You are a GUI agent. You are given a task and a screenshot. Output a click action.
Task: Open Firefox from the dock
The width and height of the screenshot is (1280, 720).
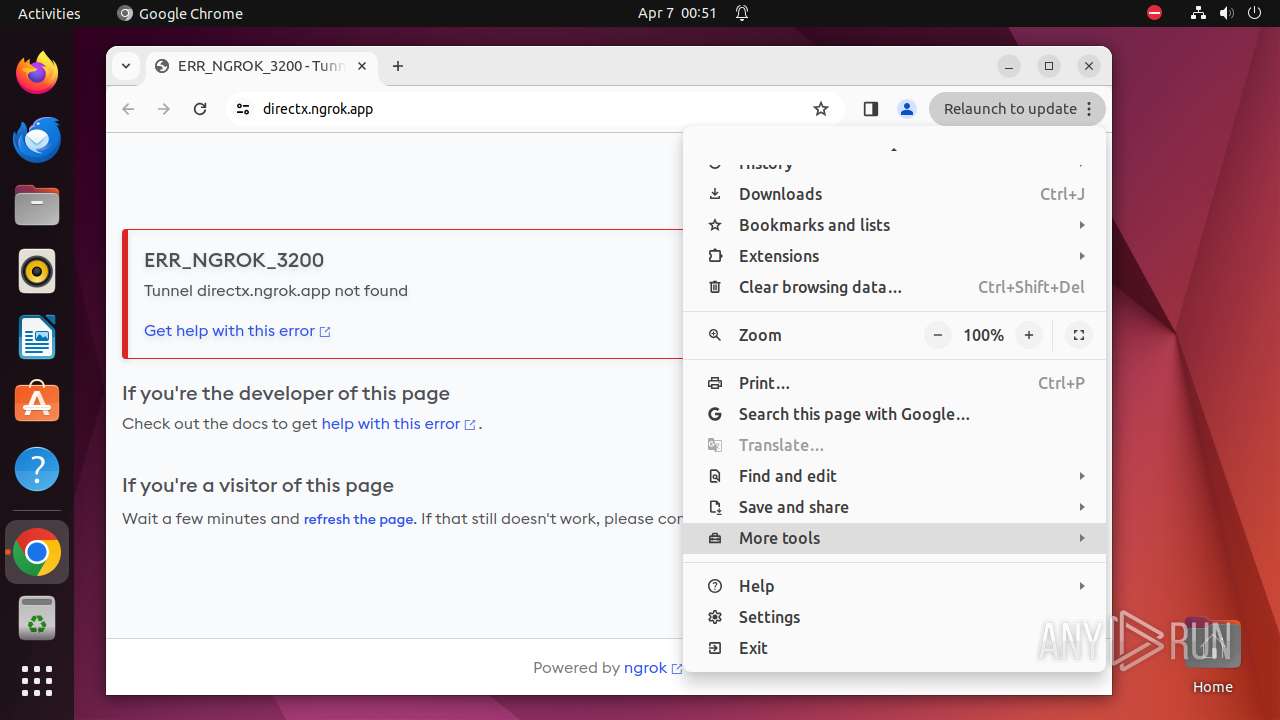tap(37, 73)
